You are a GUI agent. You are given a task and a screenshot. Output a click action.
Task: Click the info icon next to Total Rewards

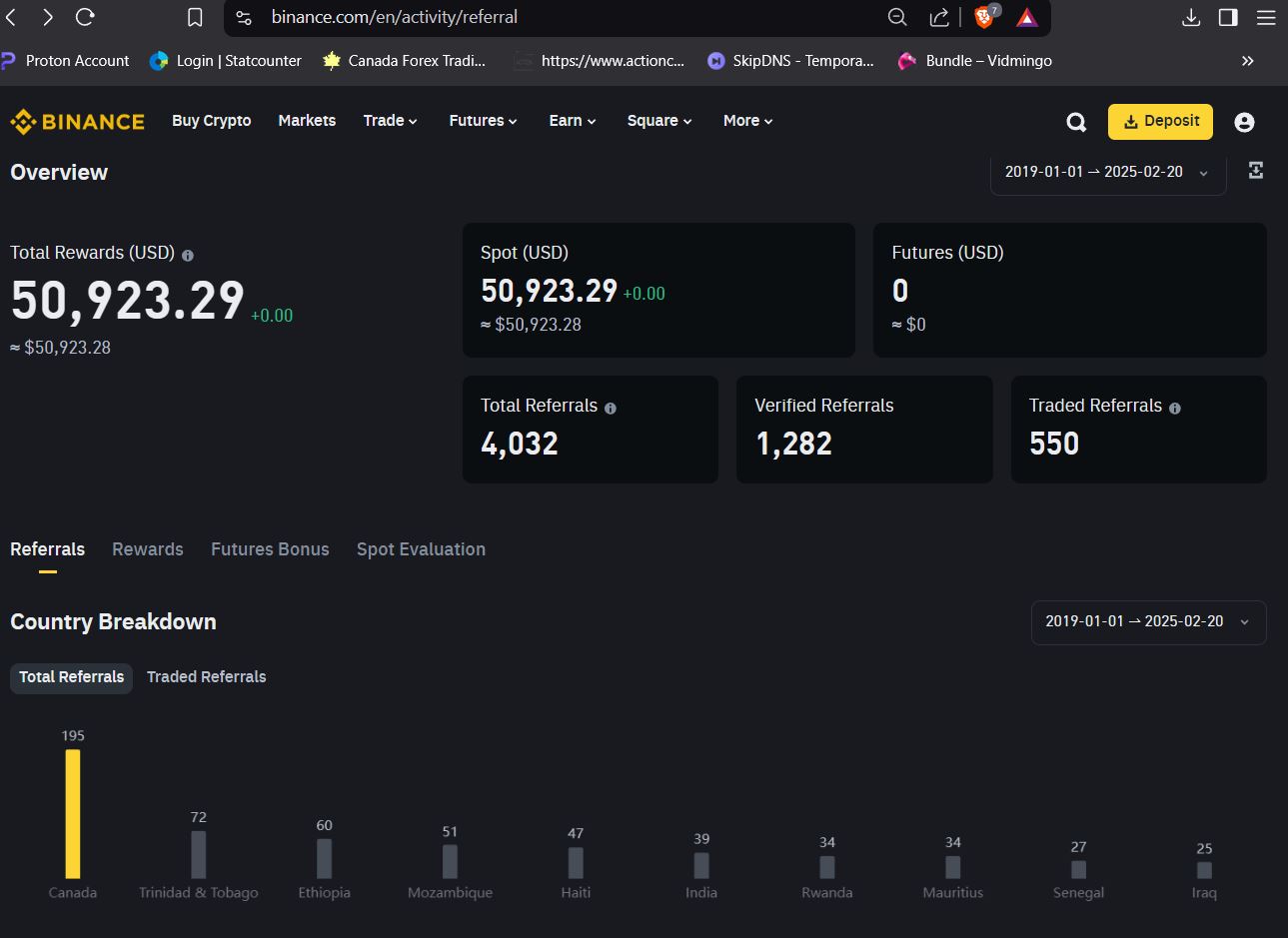pos(188,255)
